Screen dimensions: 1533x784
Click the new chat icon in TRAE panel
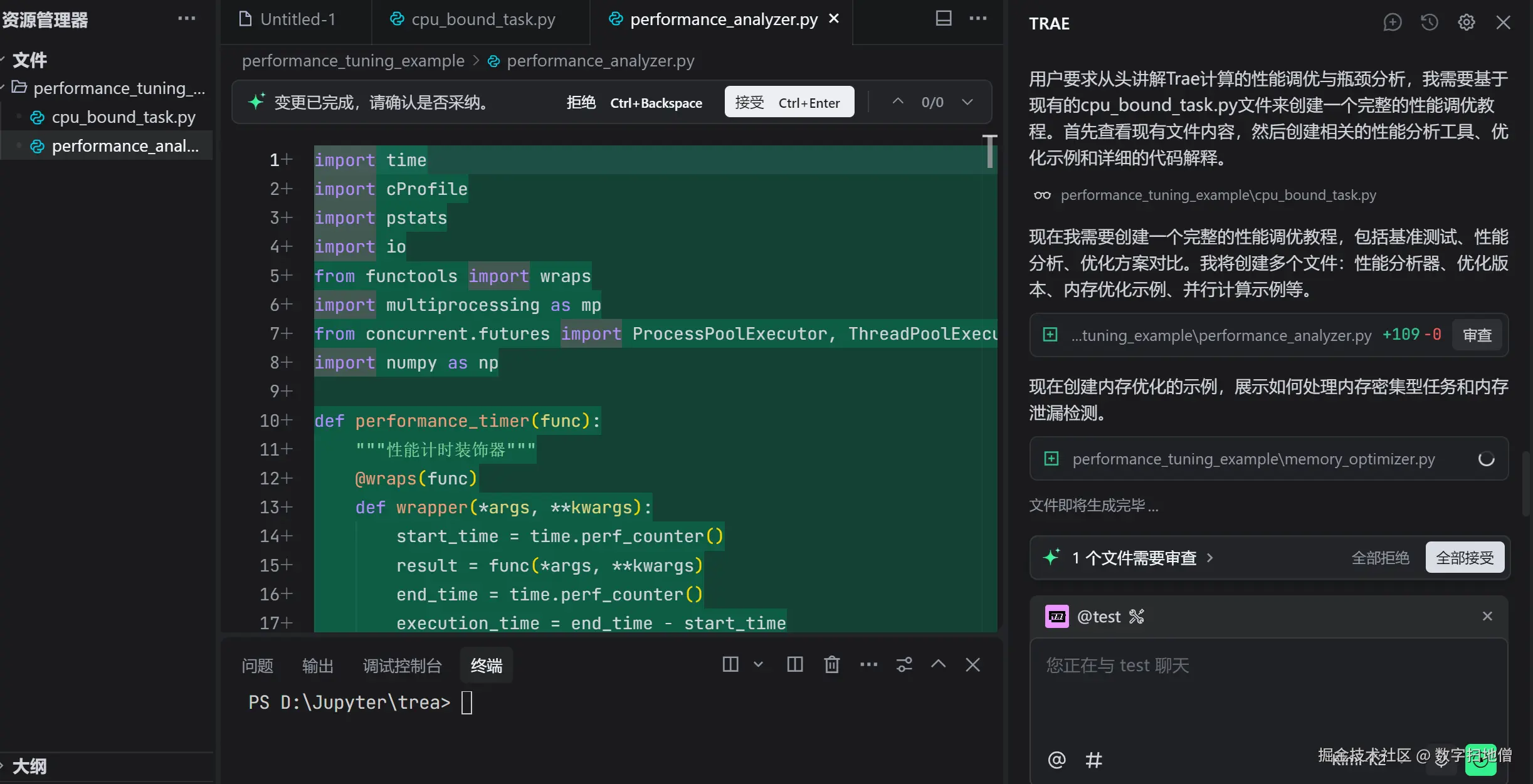[1392, 23]
